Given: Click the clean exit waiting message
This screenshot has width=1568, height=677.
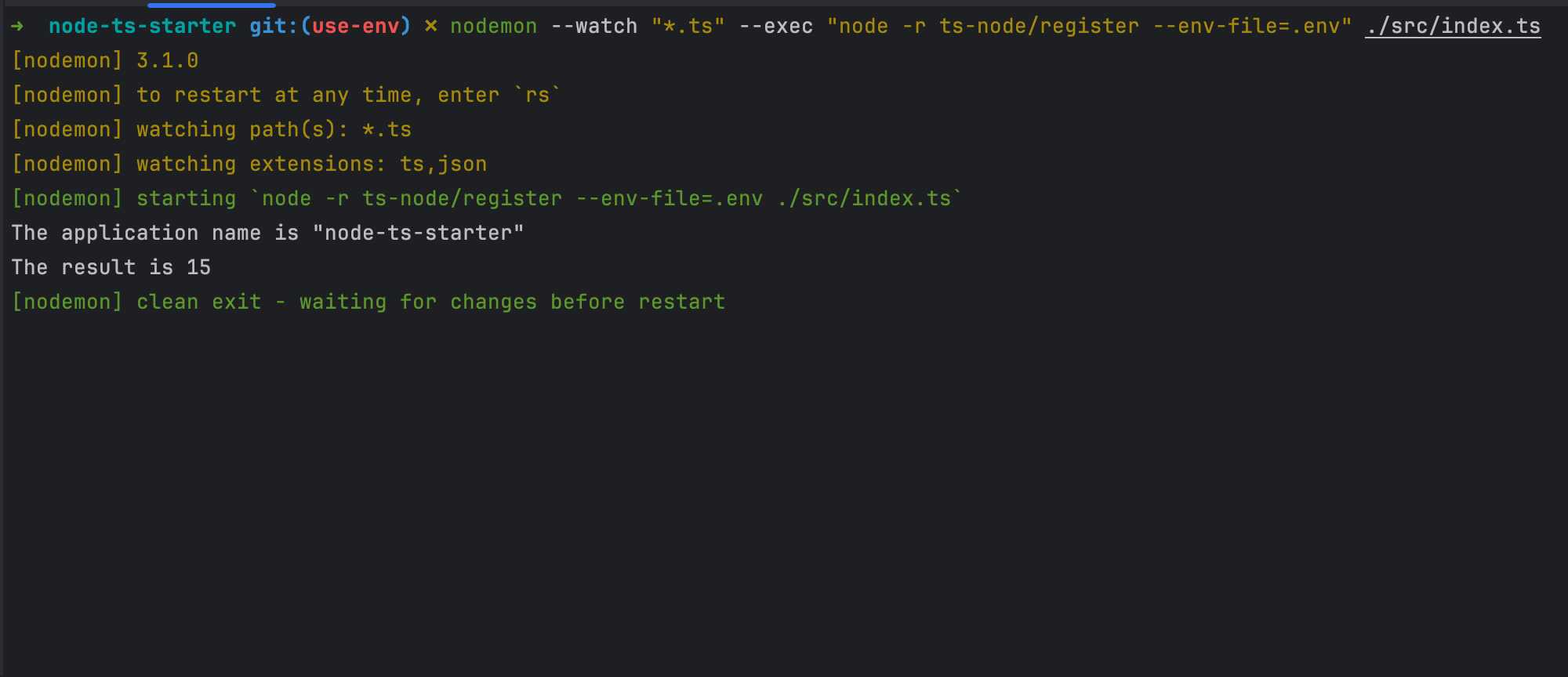Looking at the screenshot, I should [368, 302].
